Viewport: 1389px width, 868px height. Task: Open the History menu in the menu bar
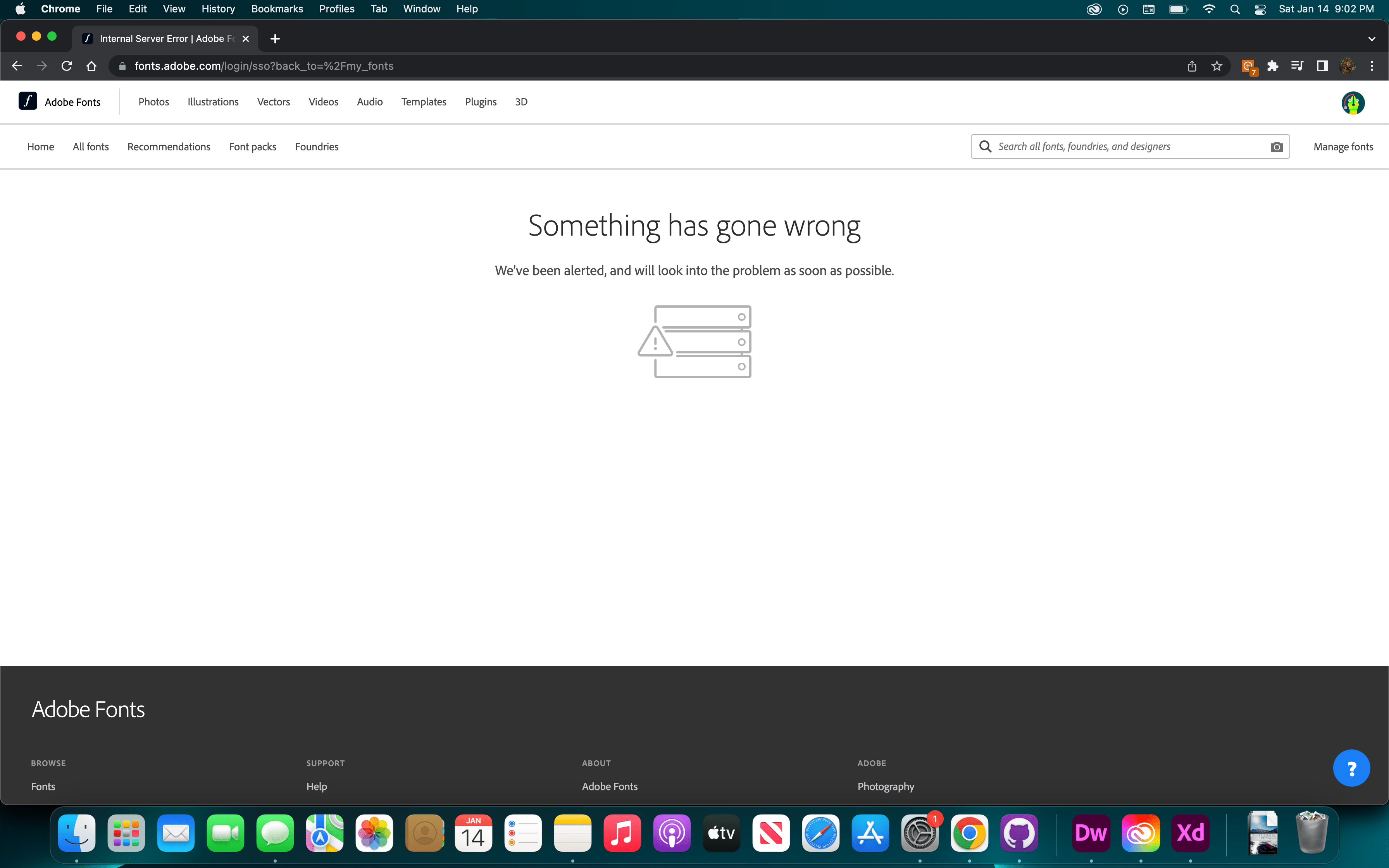(217, 9)
